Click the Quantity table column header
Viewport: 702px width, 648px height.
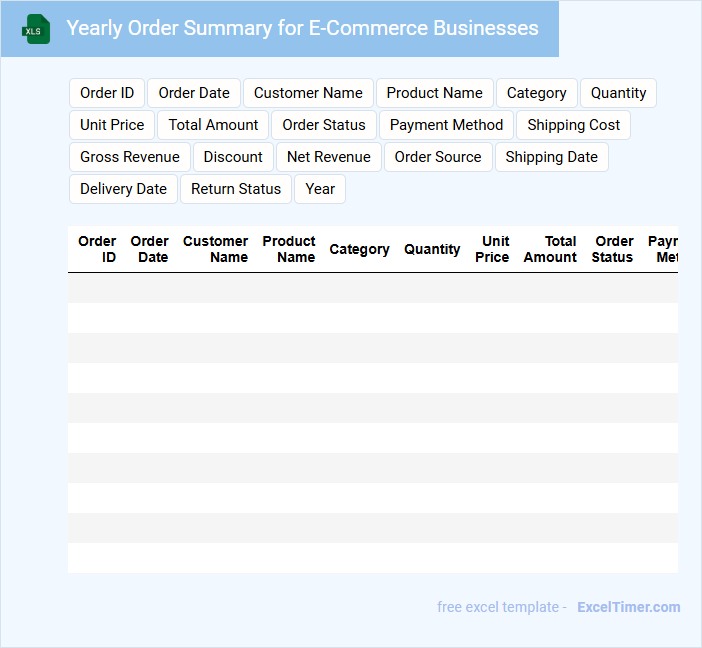click(432, 249)
